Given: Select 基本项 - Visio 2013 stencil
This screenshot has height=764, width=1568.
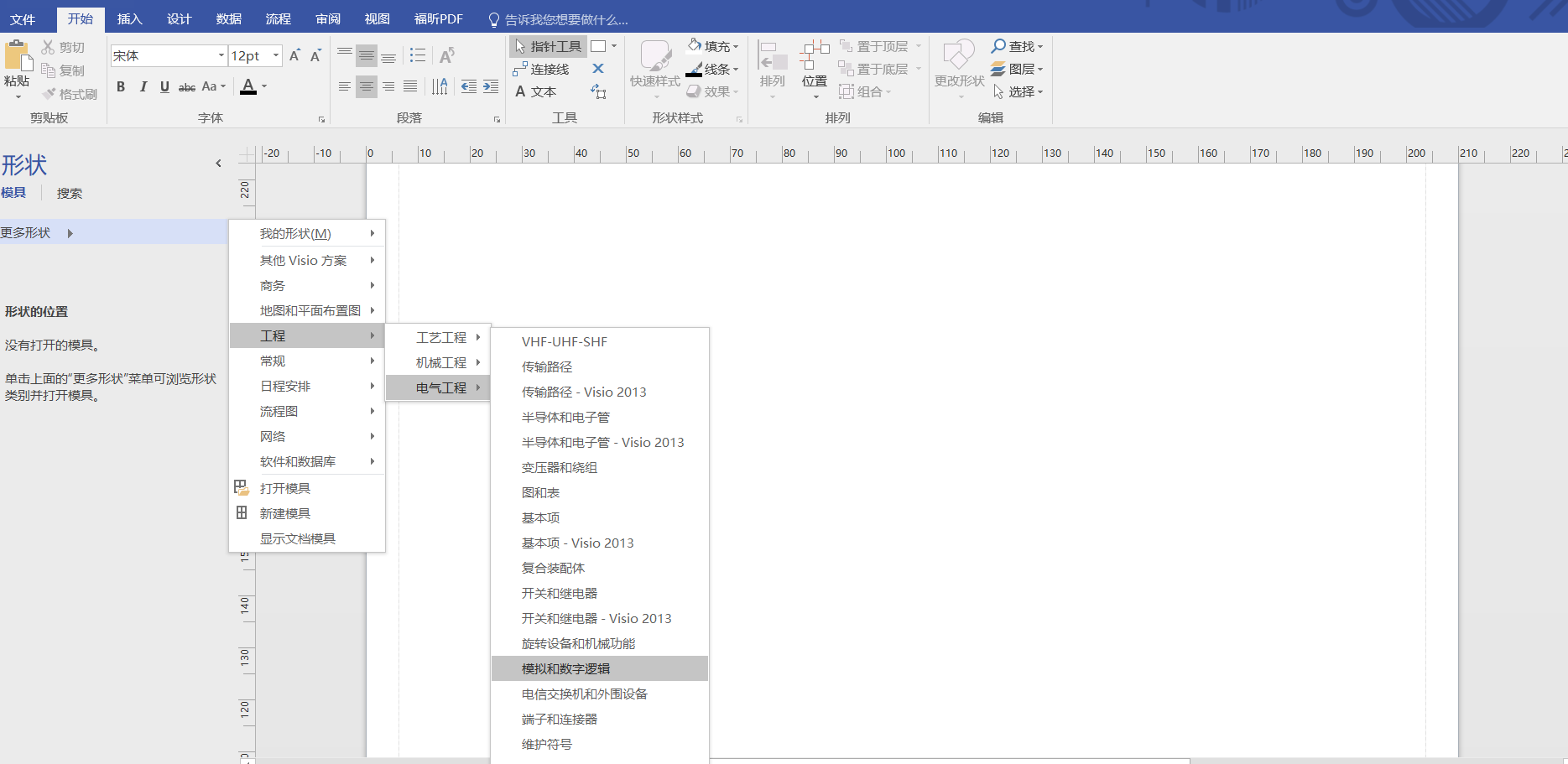Looking at the screenshot, I should pos(577,543).
